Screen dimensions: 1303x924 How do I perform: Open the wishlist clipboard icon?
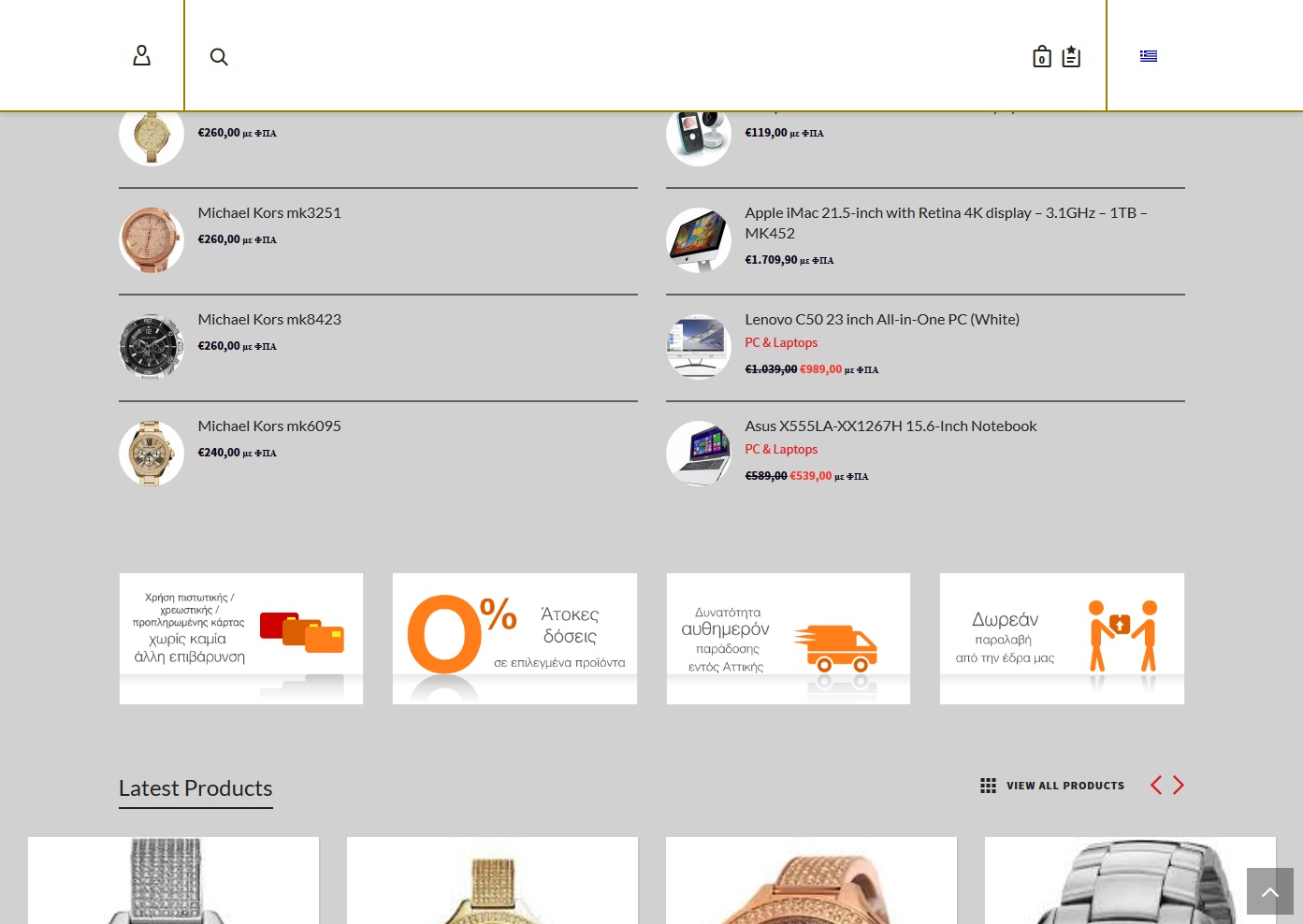1071,57
